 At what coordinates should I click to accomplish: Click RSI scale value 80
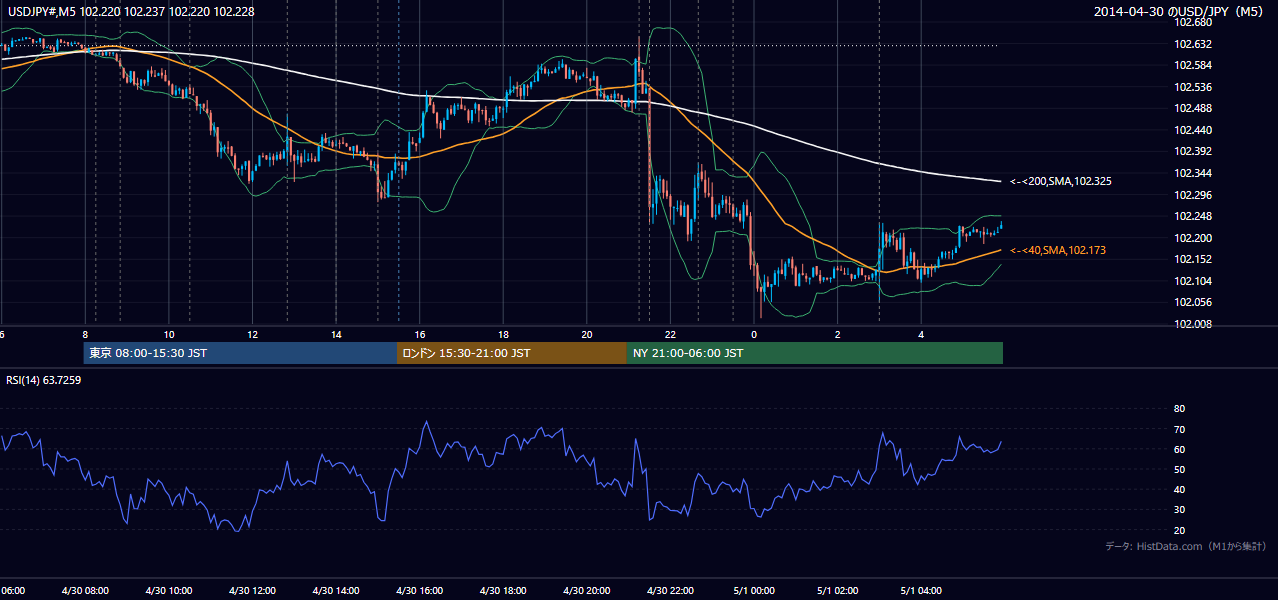(x=1179, y=409)
